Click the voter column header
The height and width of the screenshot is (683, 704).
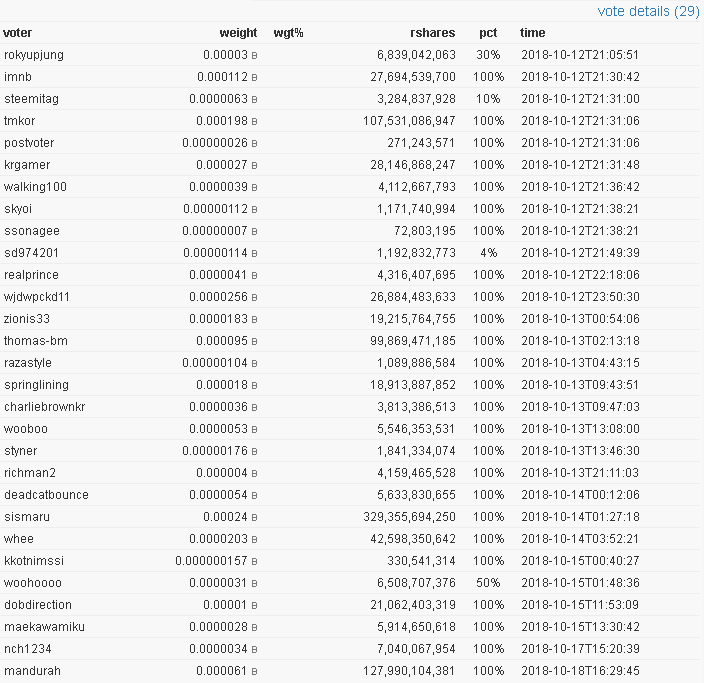tap(18, 33)
